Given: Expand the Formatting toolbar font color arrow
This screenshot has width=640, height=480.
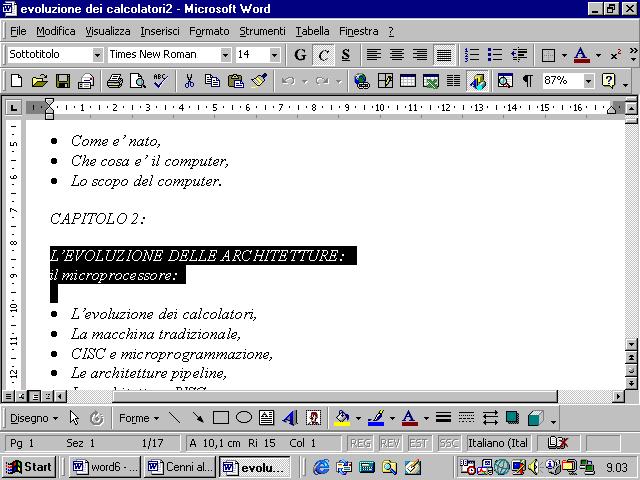Looking at the screenshot, I should click(x=598, y=55).
